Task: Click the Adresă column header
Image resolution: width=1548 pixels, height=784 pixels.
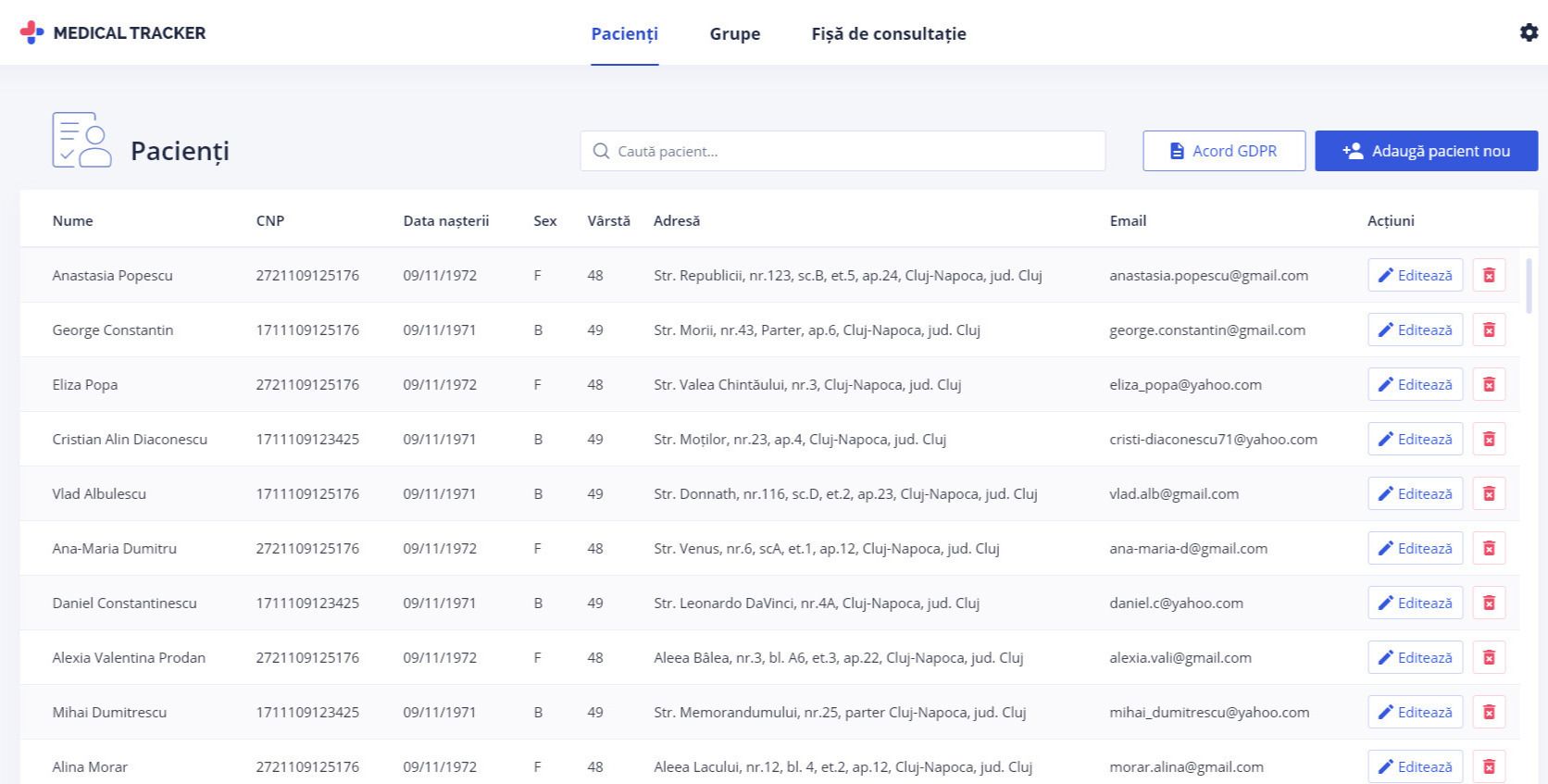Action: 677,220
